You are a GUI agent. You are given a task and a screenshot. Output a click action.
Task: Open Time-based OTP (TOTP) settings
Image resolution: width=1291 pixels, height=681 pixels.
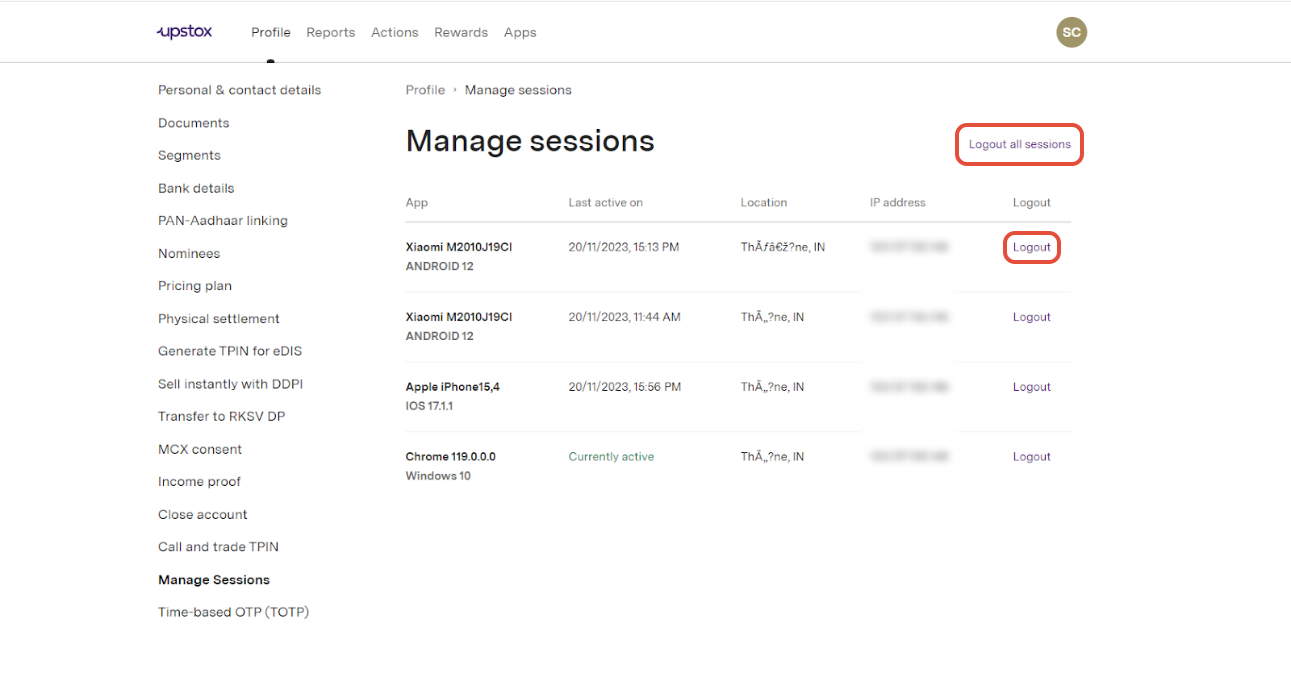coord(234,612)
